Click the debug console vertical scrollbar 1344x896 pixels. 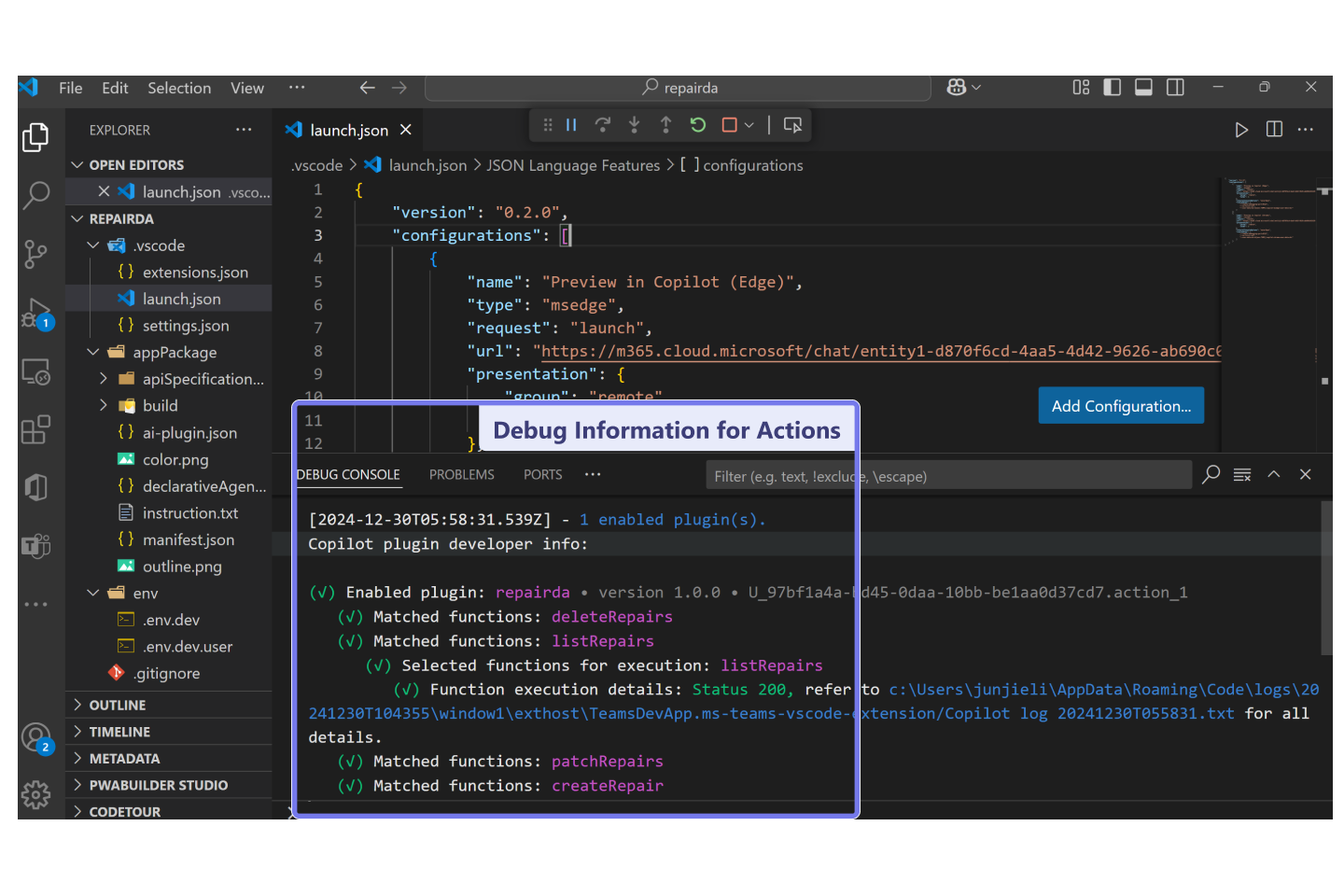[x=1326, y=578]
